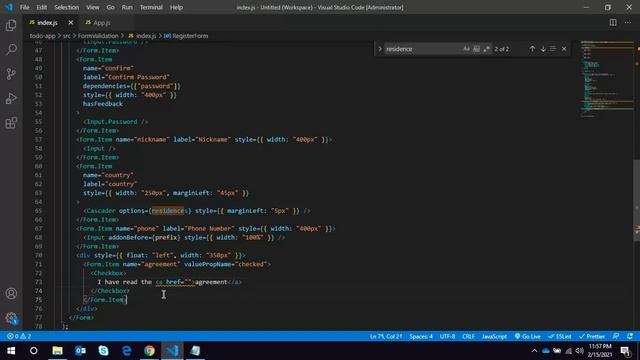
Task: Open Outlook from taskbar
Action: pyautogui.click(x=80, y=351)
